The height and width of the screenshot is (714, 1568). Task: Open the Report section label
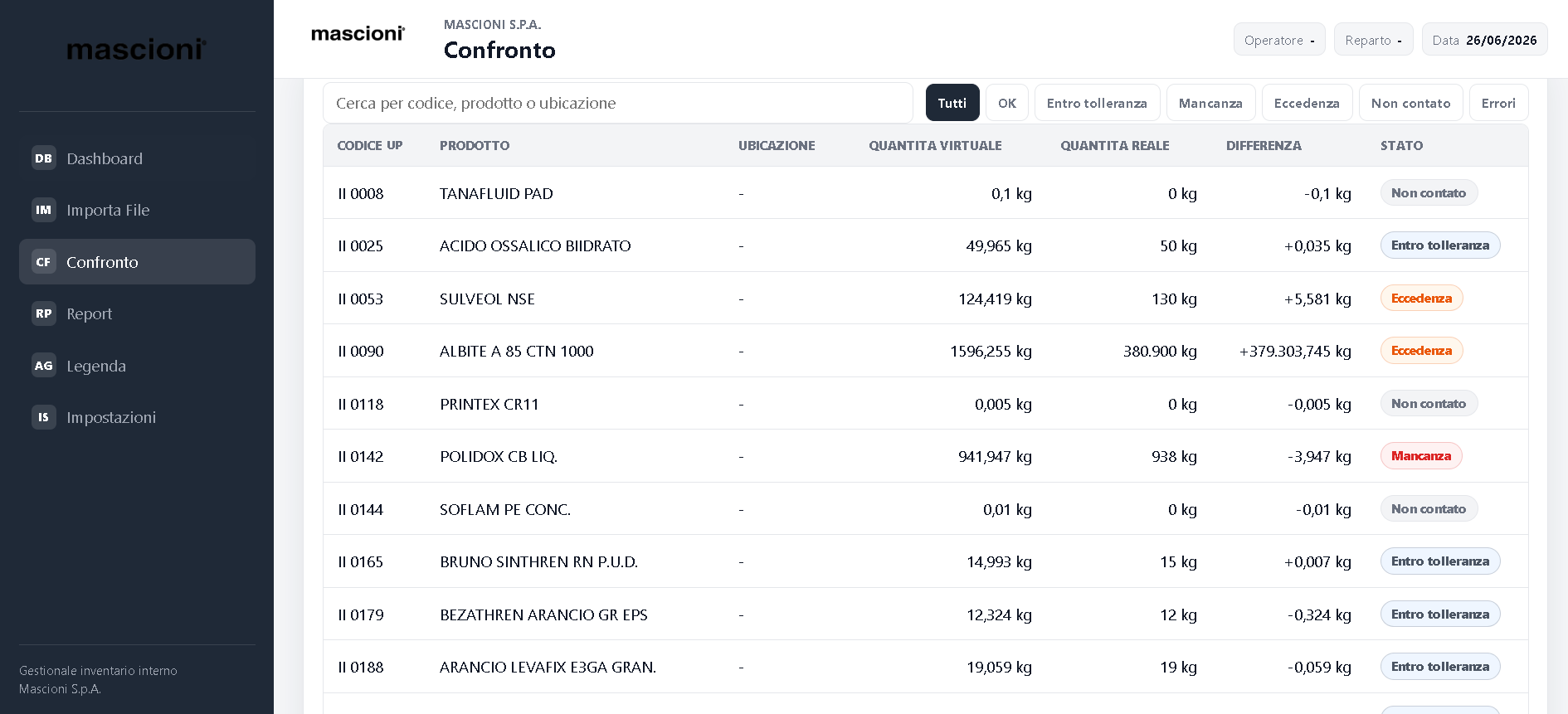point(89,313)
